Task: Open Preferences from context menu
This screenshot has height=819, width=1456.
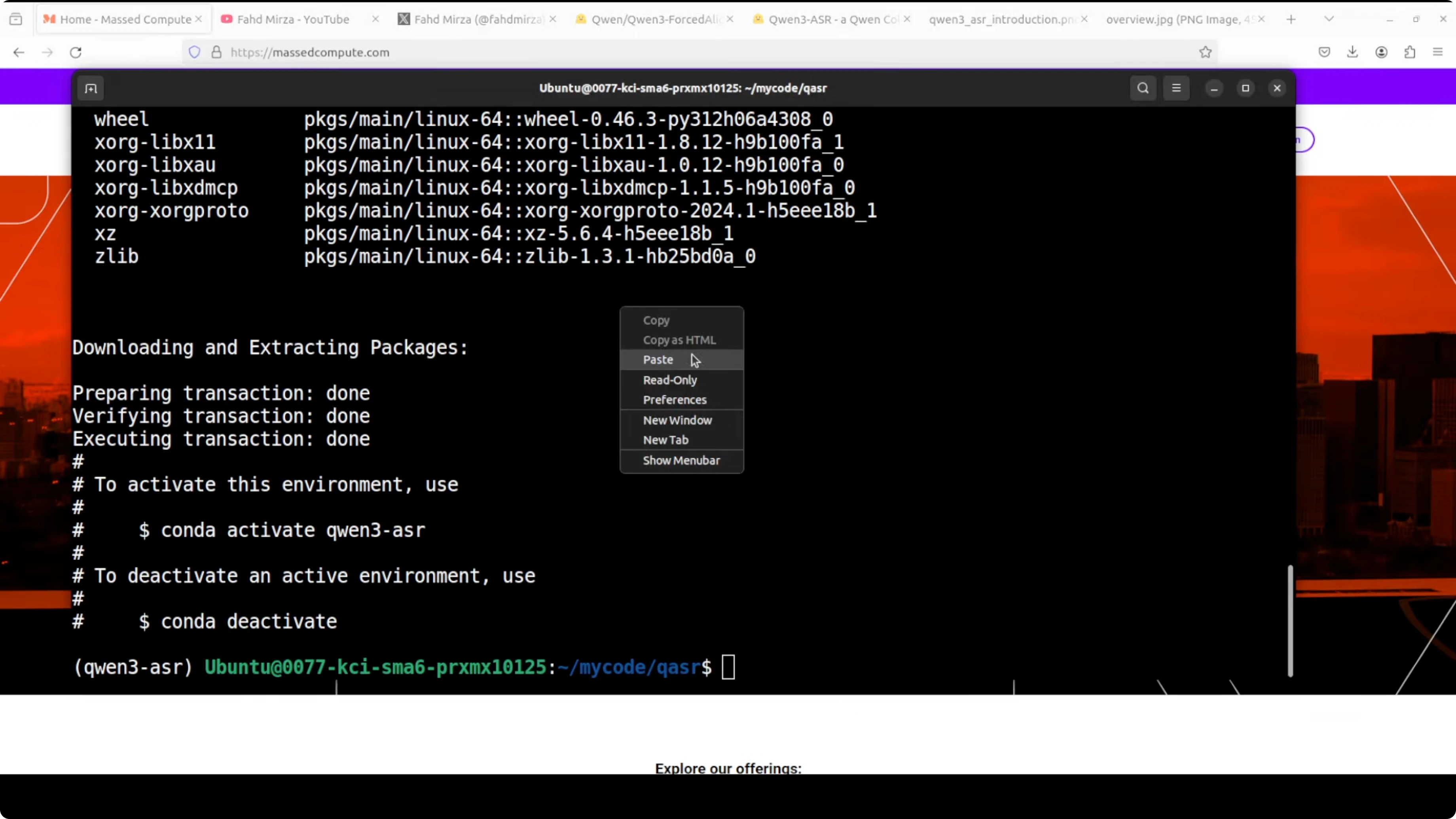Action: [674, 400]
